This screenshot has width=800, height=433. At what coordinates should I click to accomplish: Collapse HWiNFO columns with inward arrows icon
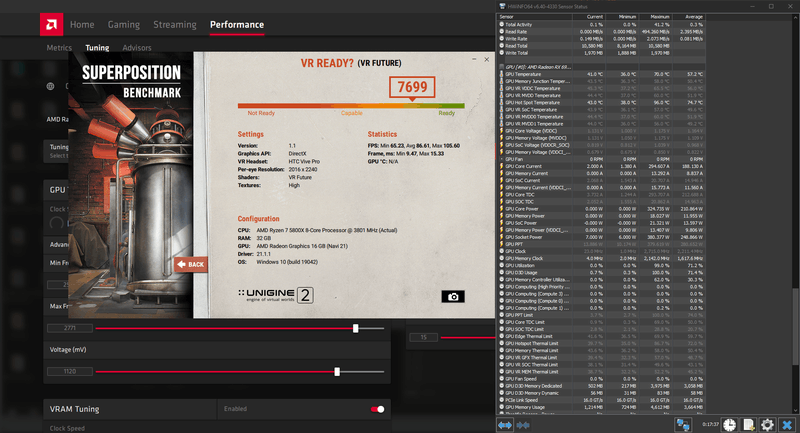(x=523, y=424)
